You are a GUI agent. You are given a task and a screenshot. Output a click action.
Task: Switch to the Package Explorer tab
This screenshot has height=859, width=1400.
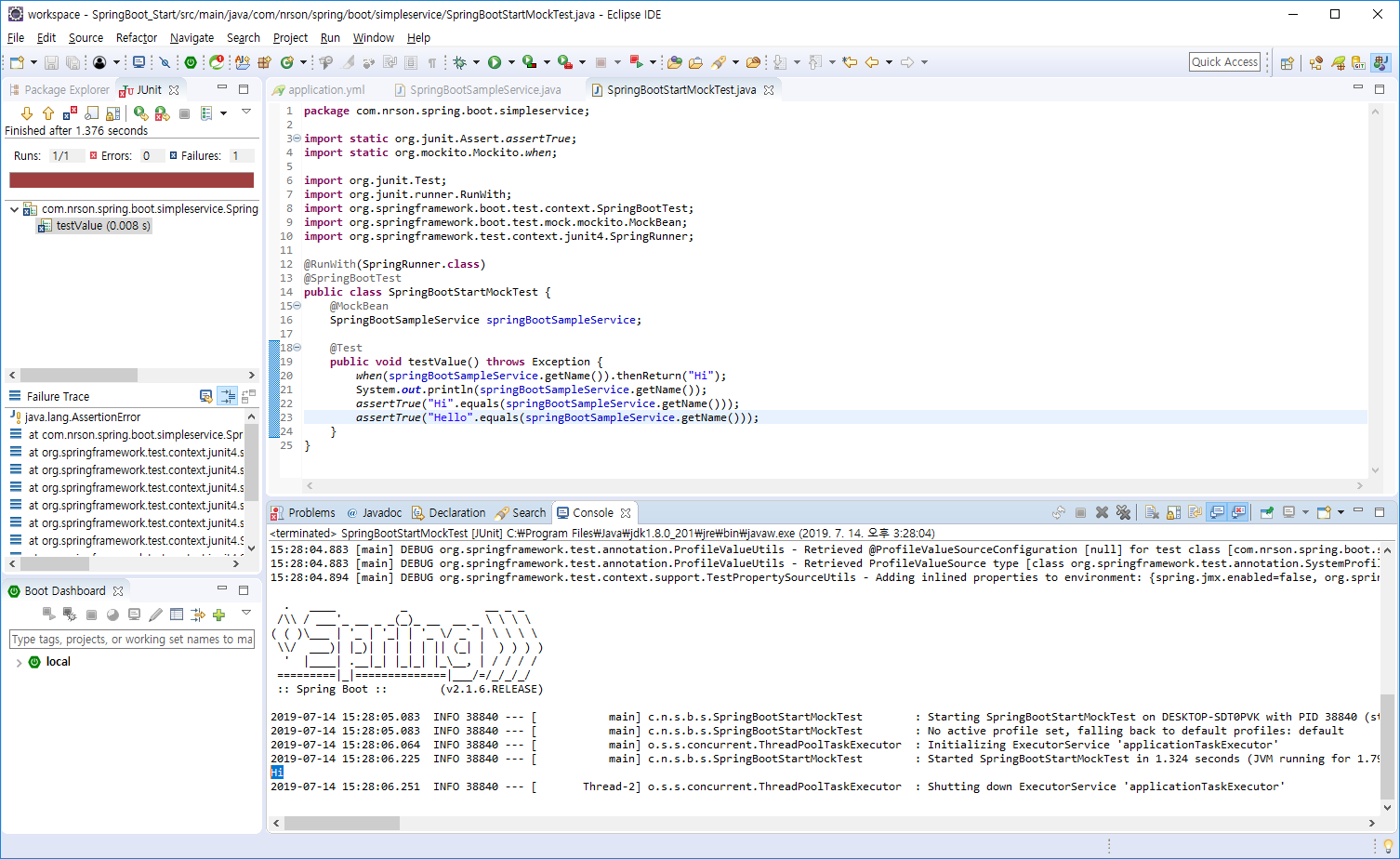pos(59,90)
